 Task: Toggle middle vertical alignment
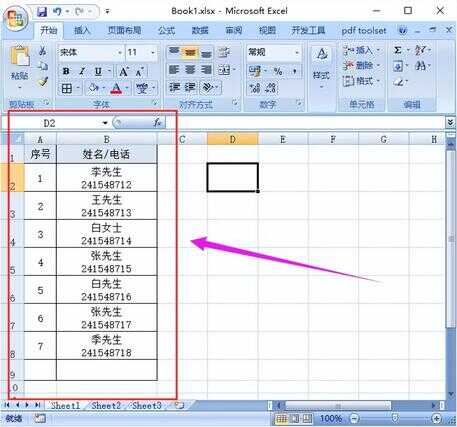tap(190, 52)
